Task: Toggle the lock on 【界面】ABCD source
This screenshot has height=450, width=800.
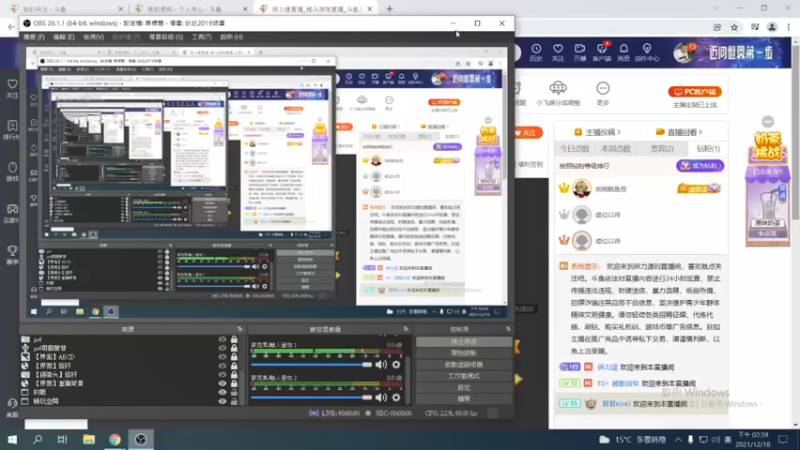Action: point(234,357)
